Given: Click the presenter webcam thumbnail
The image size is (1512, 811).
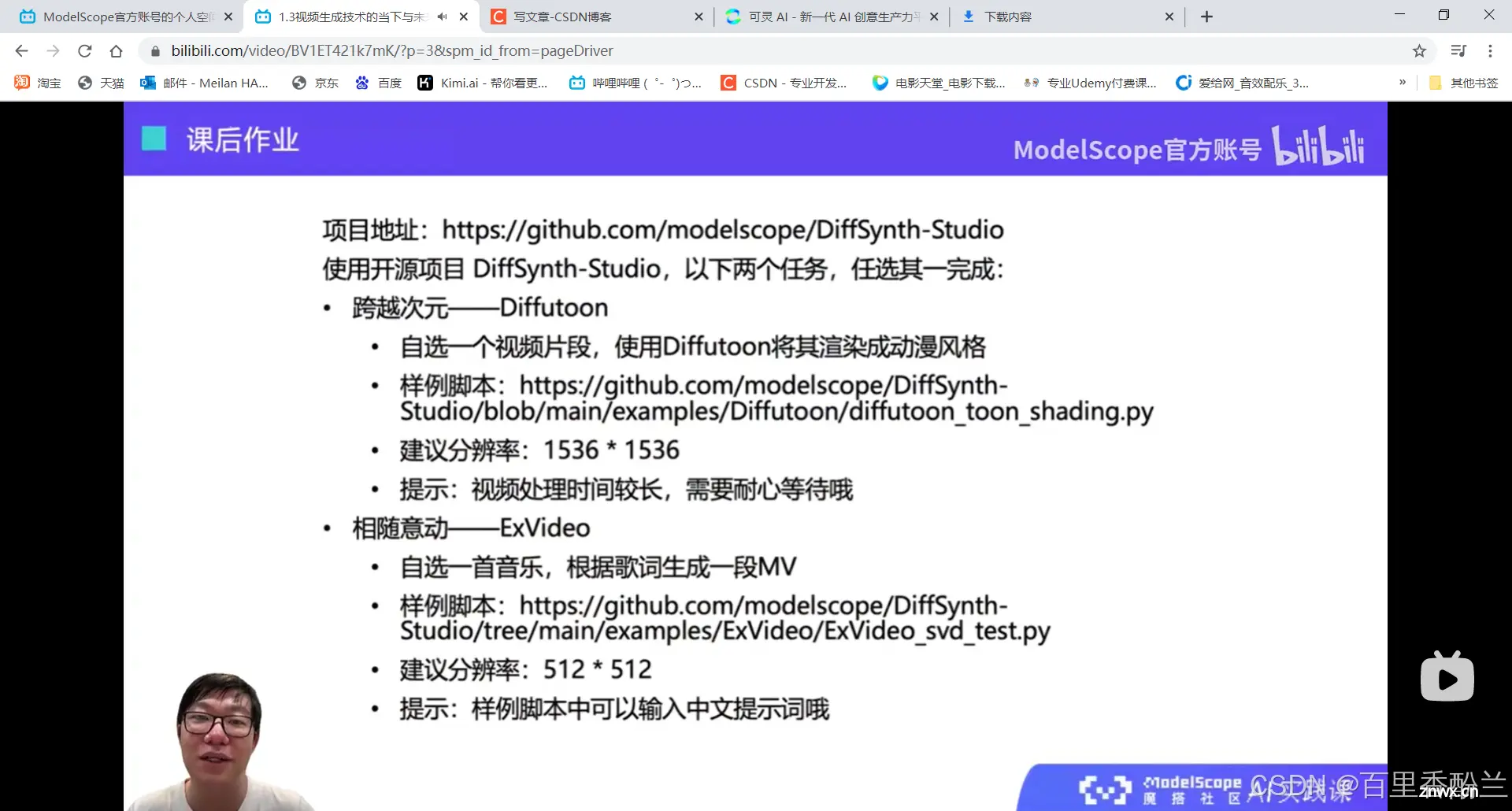Looking at the screenshot, I should click(220, 742).
